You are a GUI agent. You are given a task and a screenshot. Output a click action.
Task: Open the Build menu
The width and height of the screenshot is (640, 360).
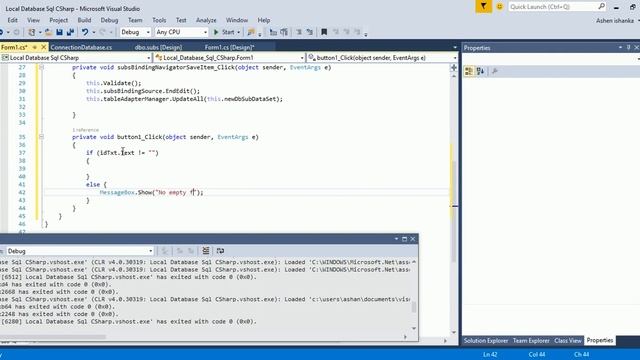tap(84, 20)
